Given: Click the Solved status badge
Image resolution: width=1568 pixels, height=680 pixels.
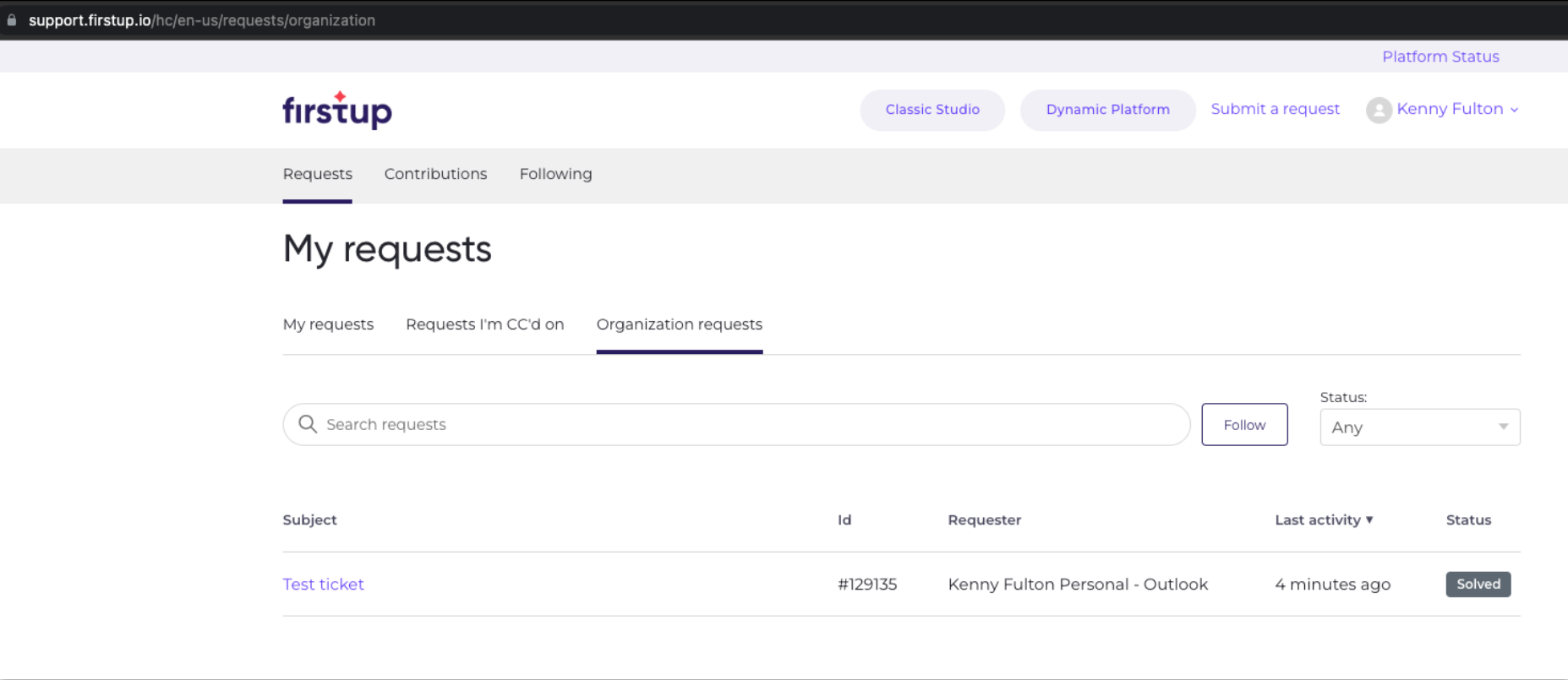Looking at the screenshot, I should [1478, 585].
